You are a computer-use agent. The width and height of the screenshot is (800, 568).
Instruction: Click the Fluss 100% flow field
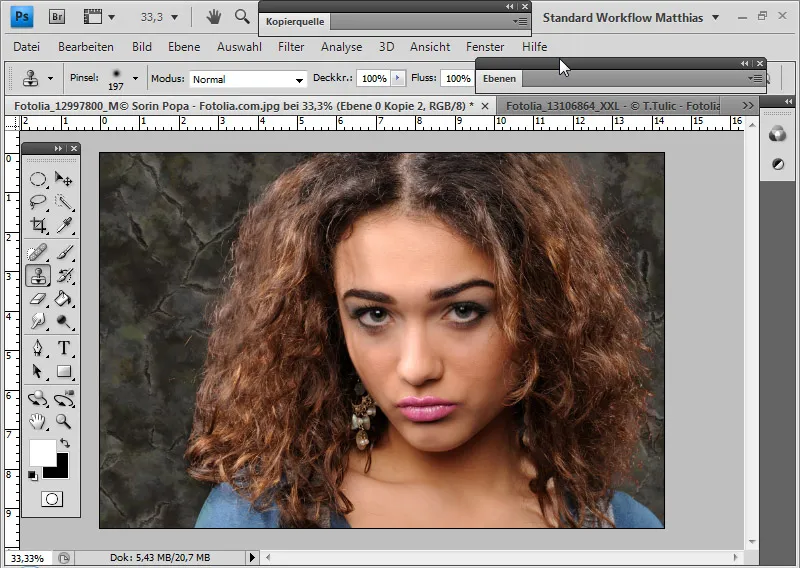(458, 79)
